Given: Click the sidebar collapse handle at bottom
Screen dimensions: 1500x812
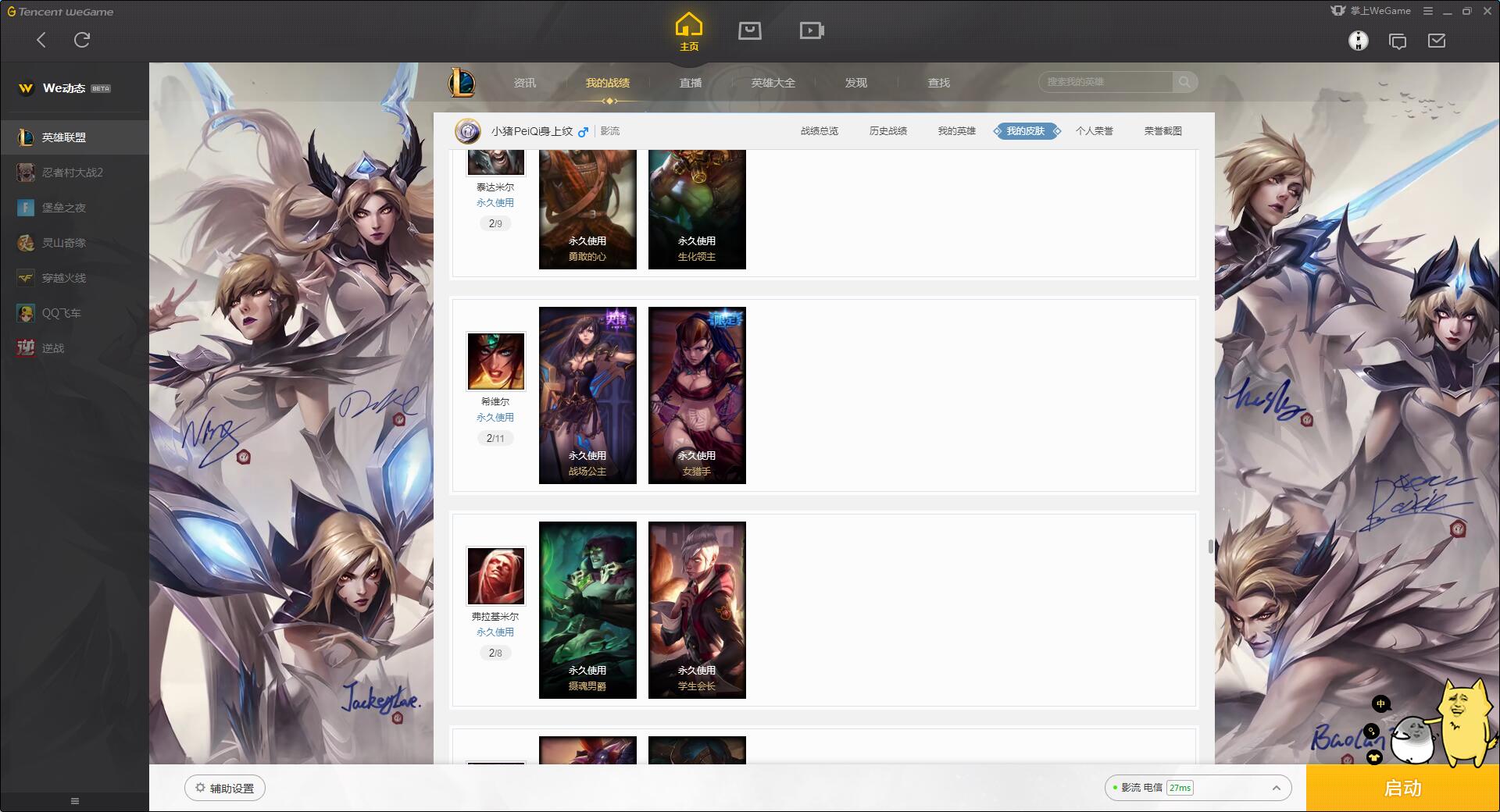Looking at the screenshot, I should 75,801.
